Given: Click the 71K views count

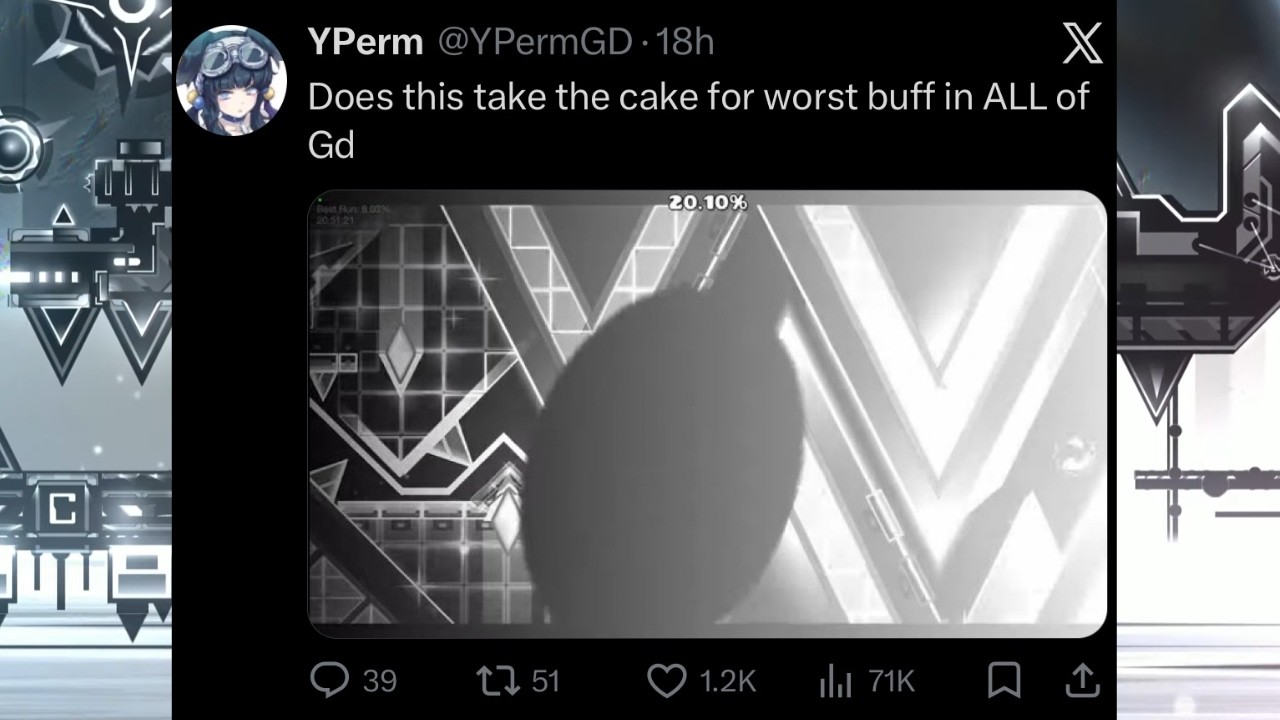Looking at the screenshot, I should 891,682.
